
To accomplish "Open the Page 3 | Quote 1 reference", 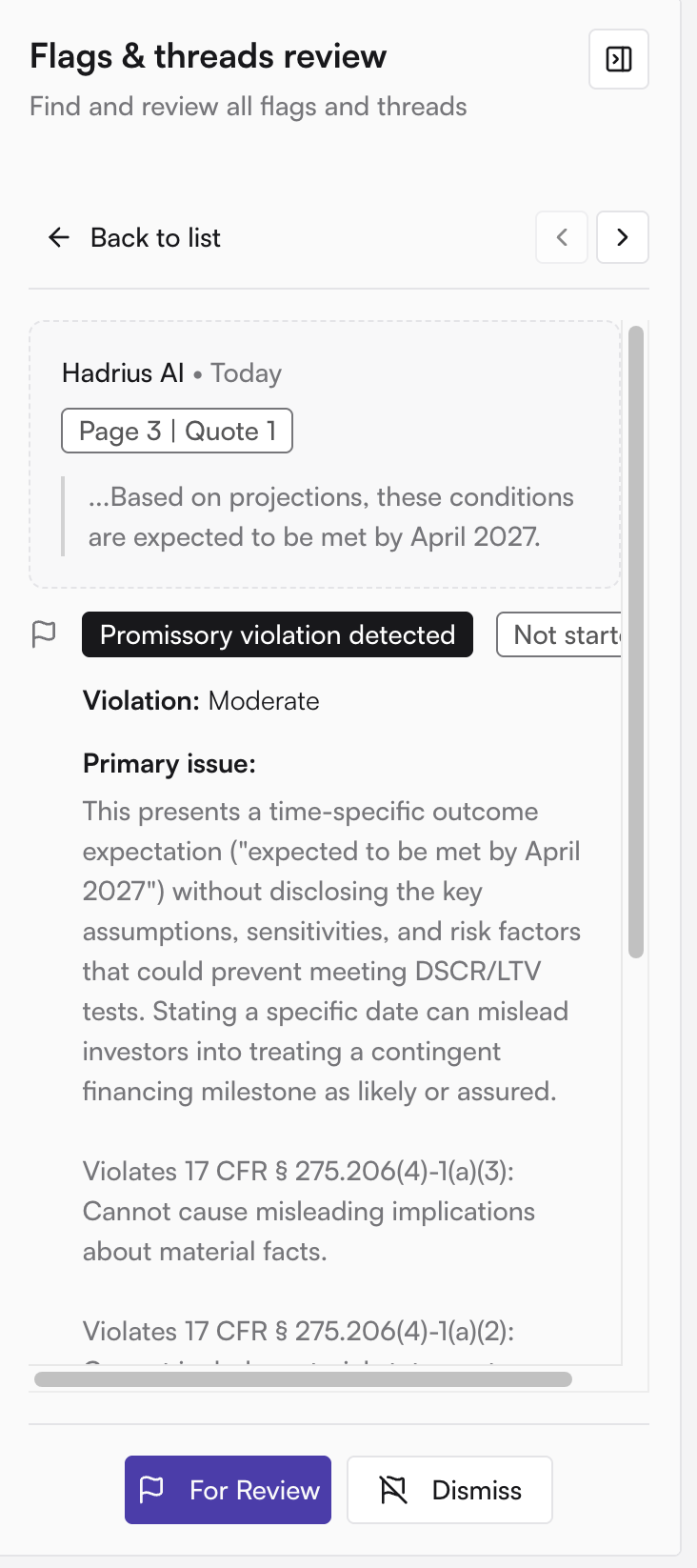I will (177, 431).
